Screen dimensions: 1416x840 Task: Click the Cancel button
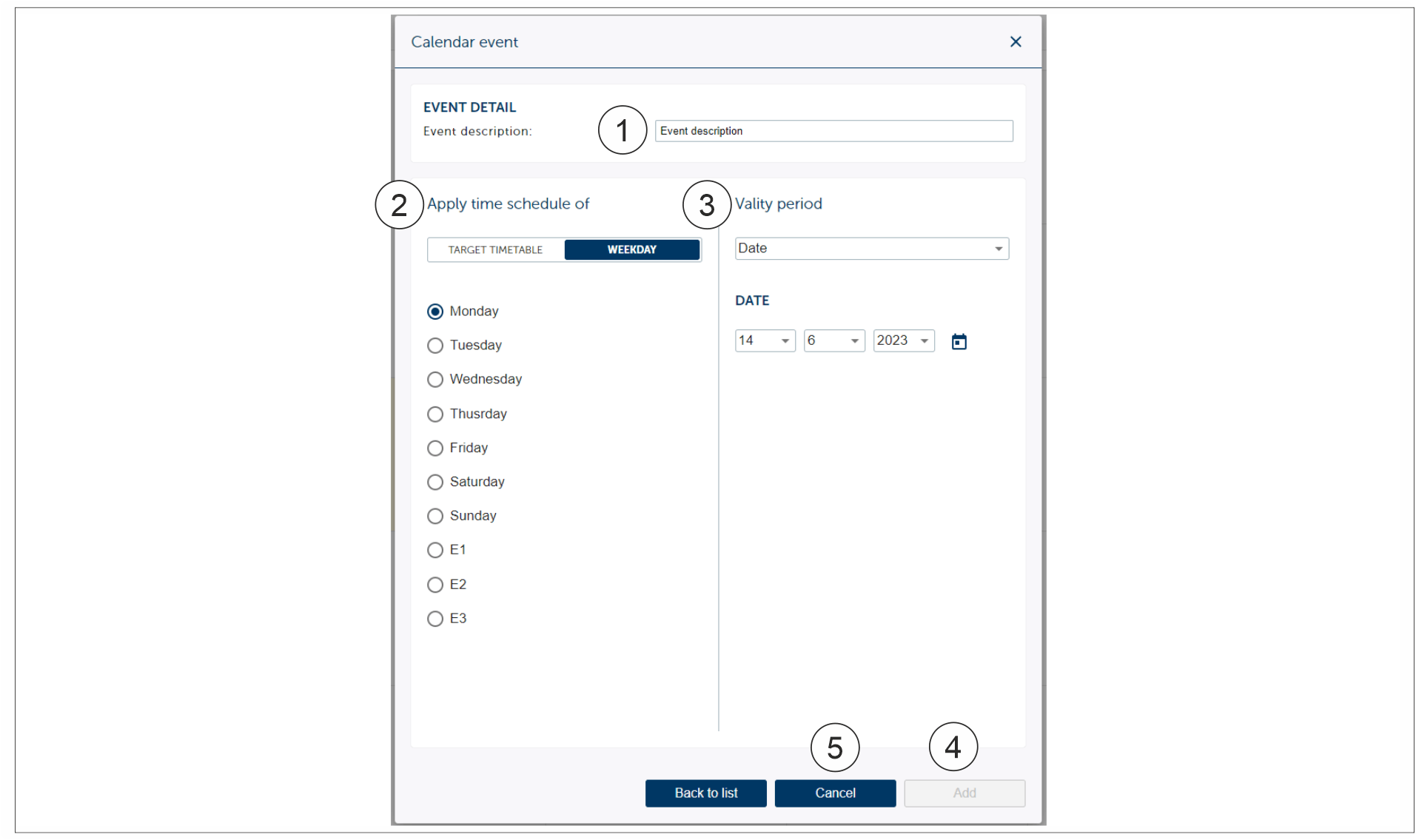tap(835, 793)
